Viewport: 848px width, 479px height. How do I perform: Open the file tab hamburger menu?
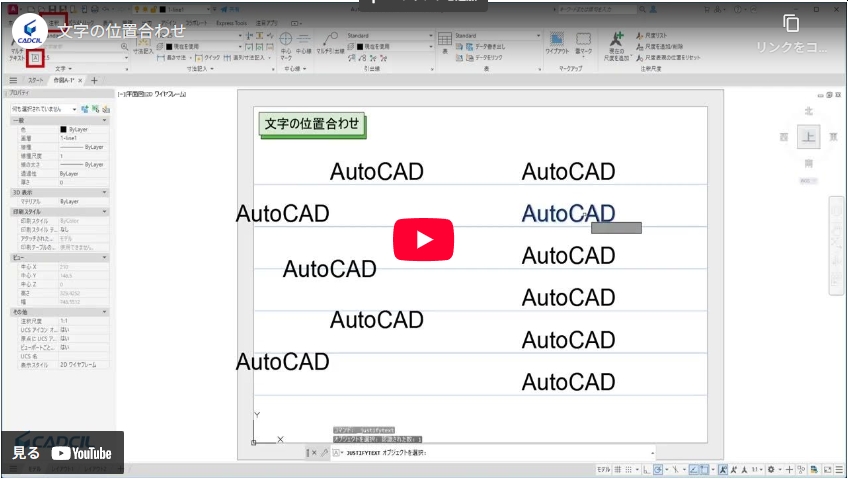point(13,81)
